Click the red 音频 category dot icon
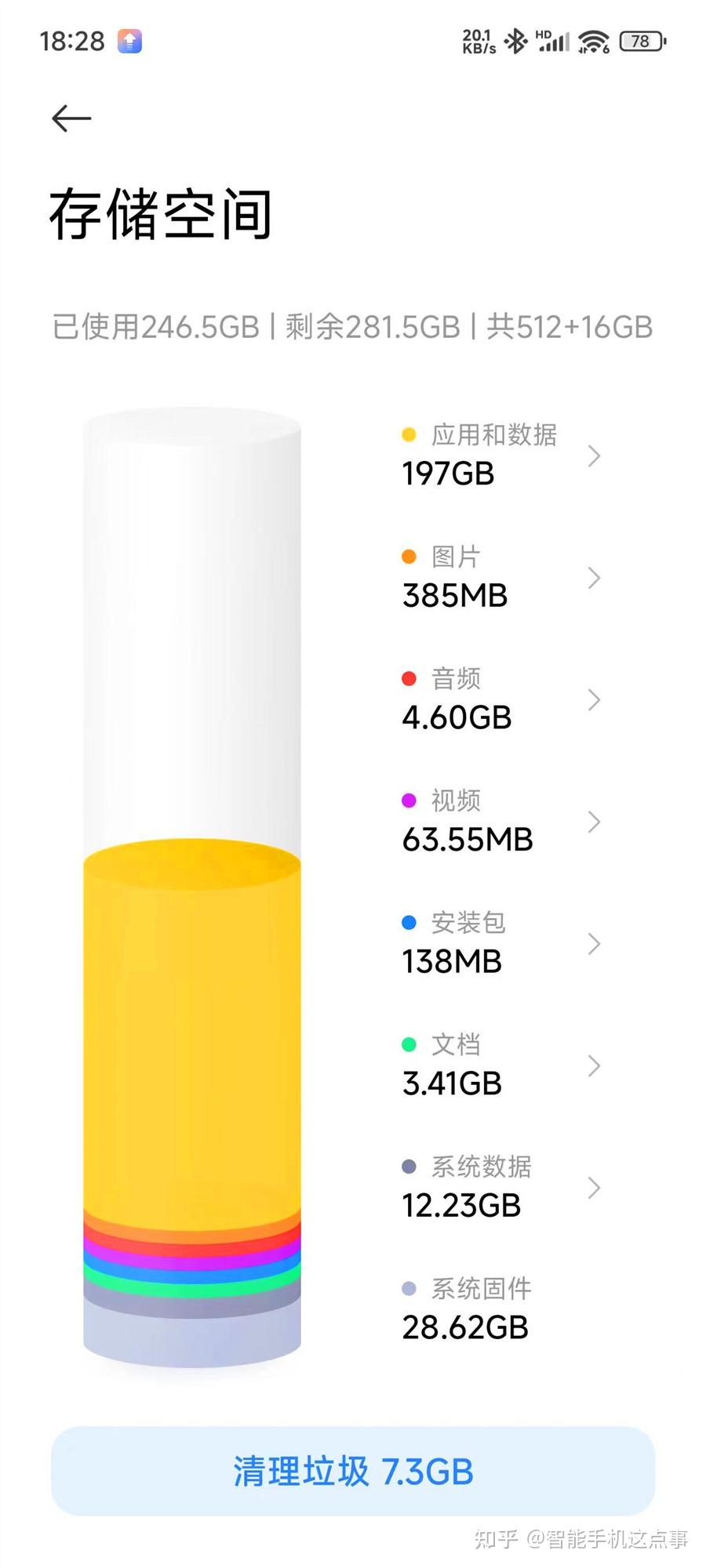This screenshot has height=1568, width=706. click(x=409, y=677)
